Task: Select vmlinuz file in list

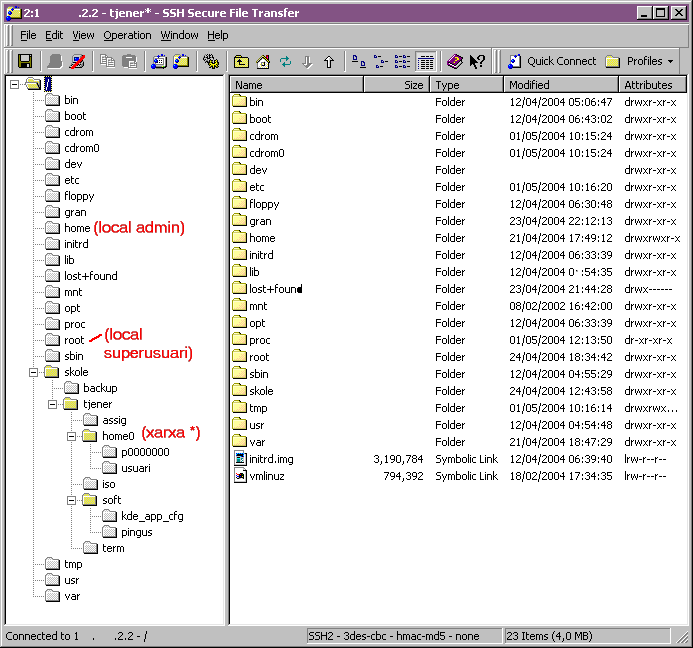Action: [x=267, y=476]
